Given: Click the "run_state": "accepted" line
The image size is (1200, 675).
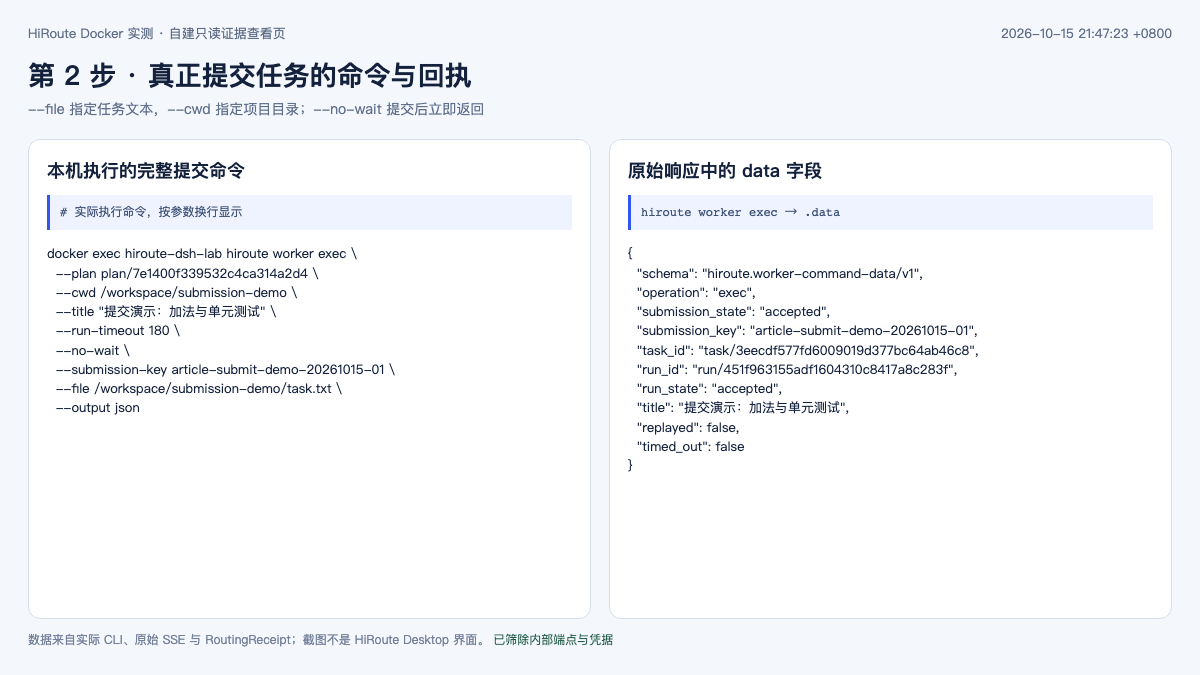Looking at the screenshot, I should (x=710, y=389).
